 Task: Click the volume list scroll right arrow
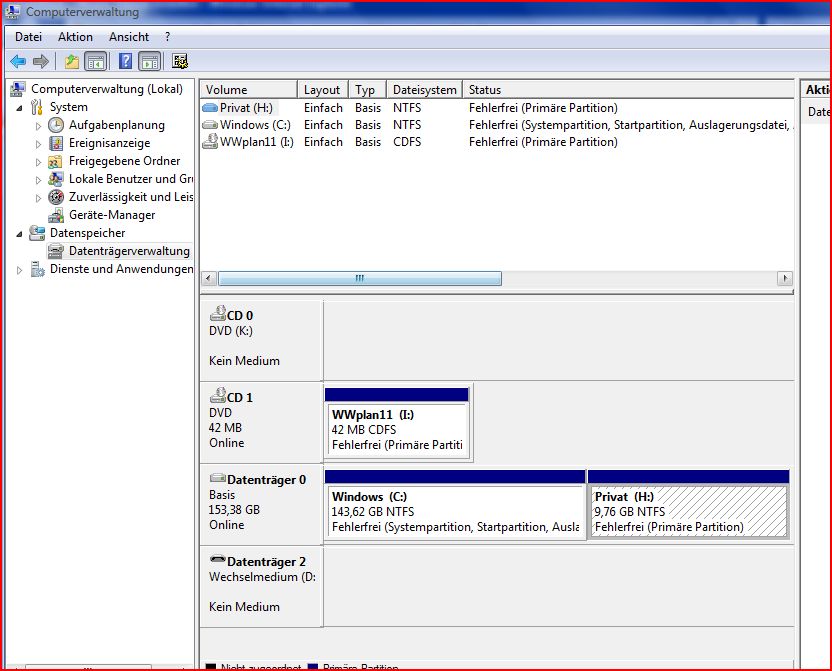(x=785, y=278)
